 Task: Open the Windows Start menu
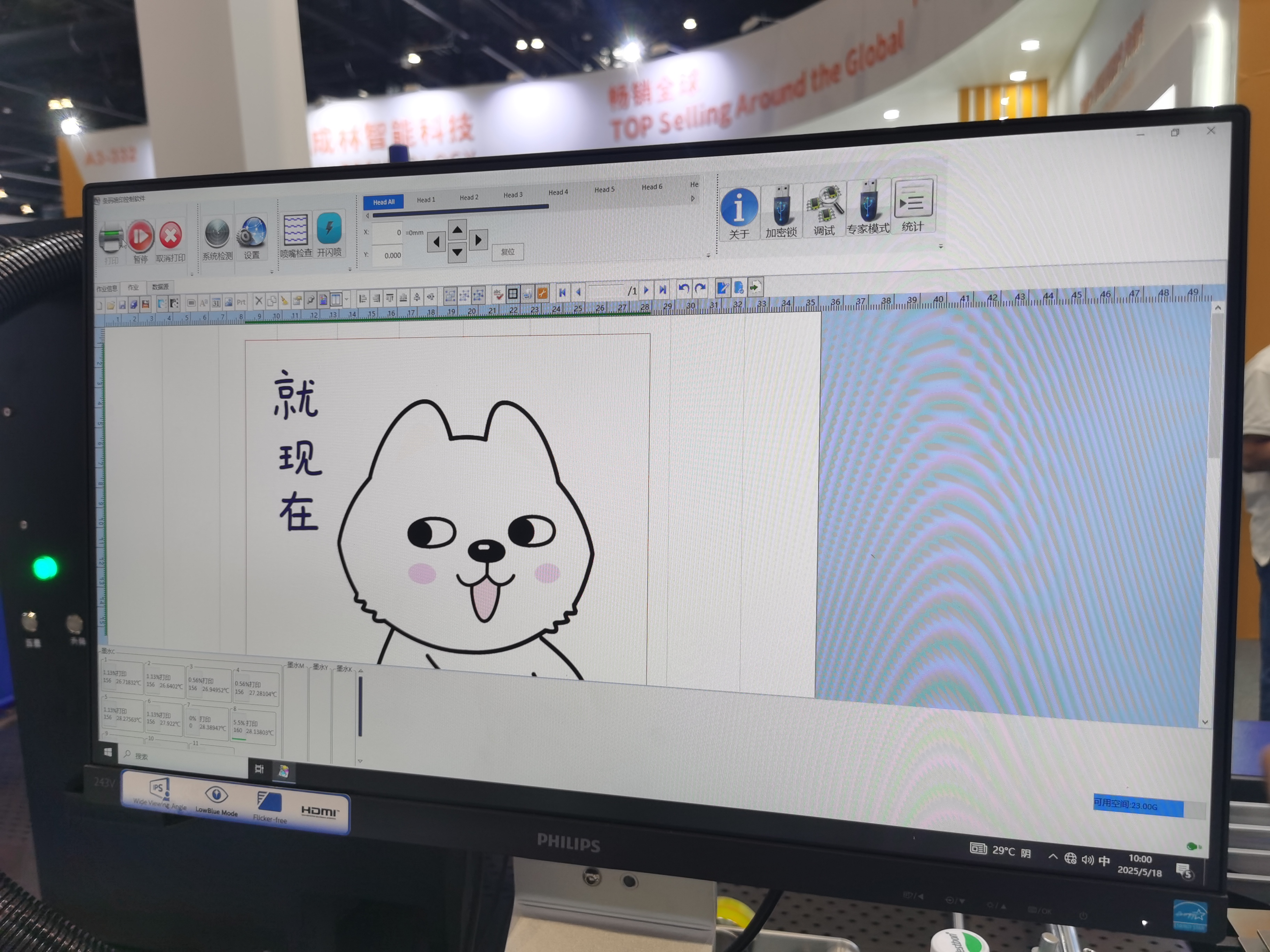tap(108, 752)
